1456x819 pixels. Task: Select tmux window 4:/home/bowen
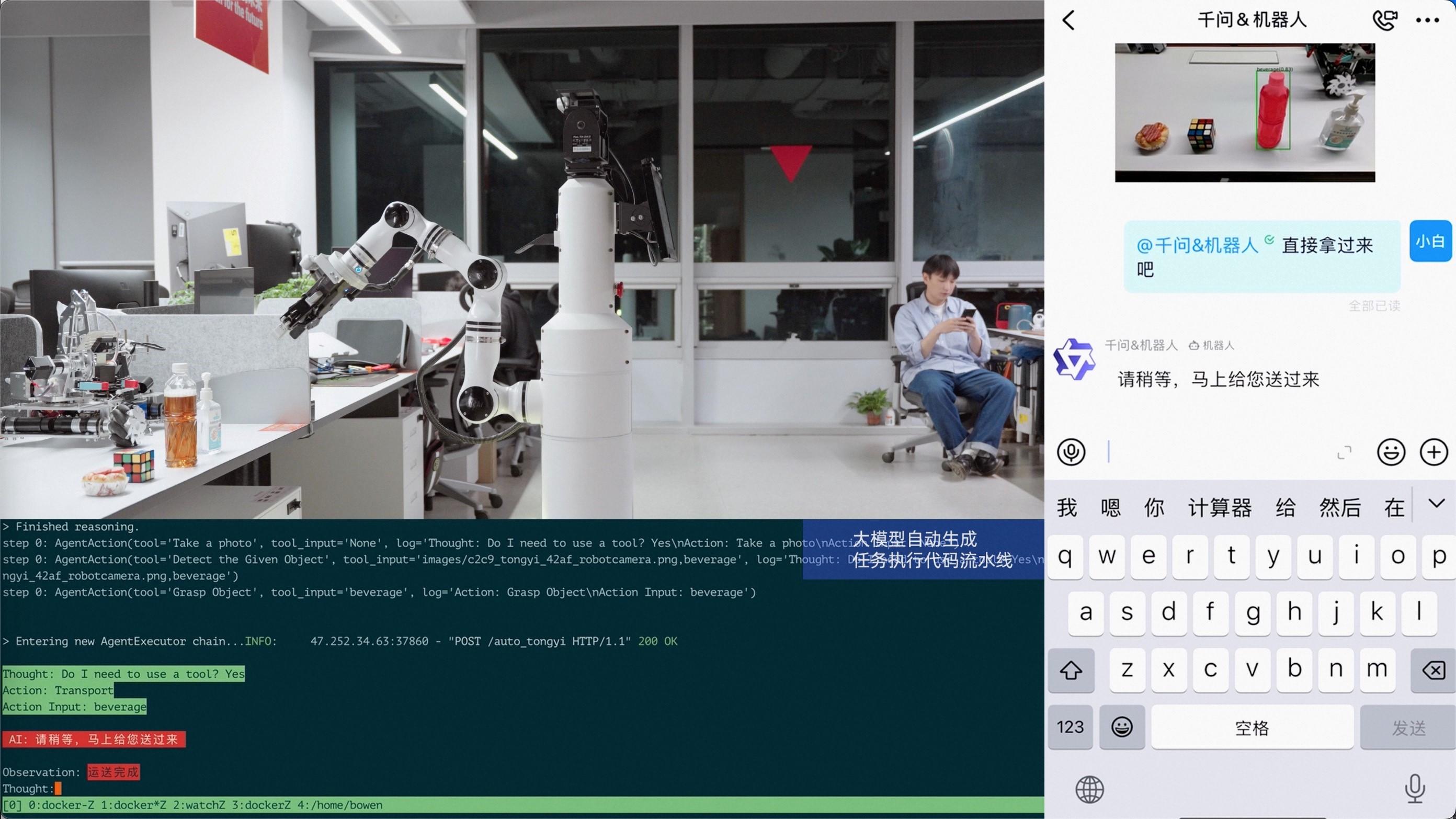coord(340,805)
